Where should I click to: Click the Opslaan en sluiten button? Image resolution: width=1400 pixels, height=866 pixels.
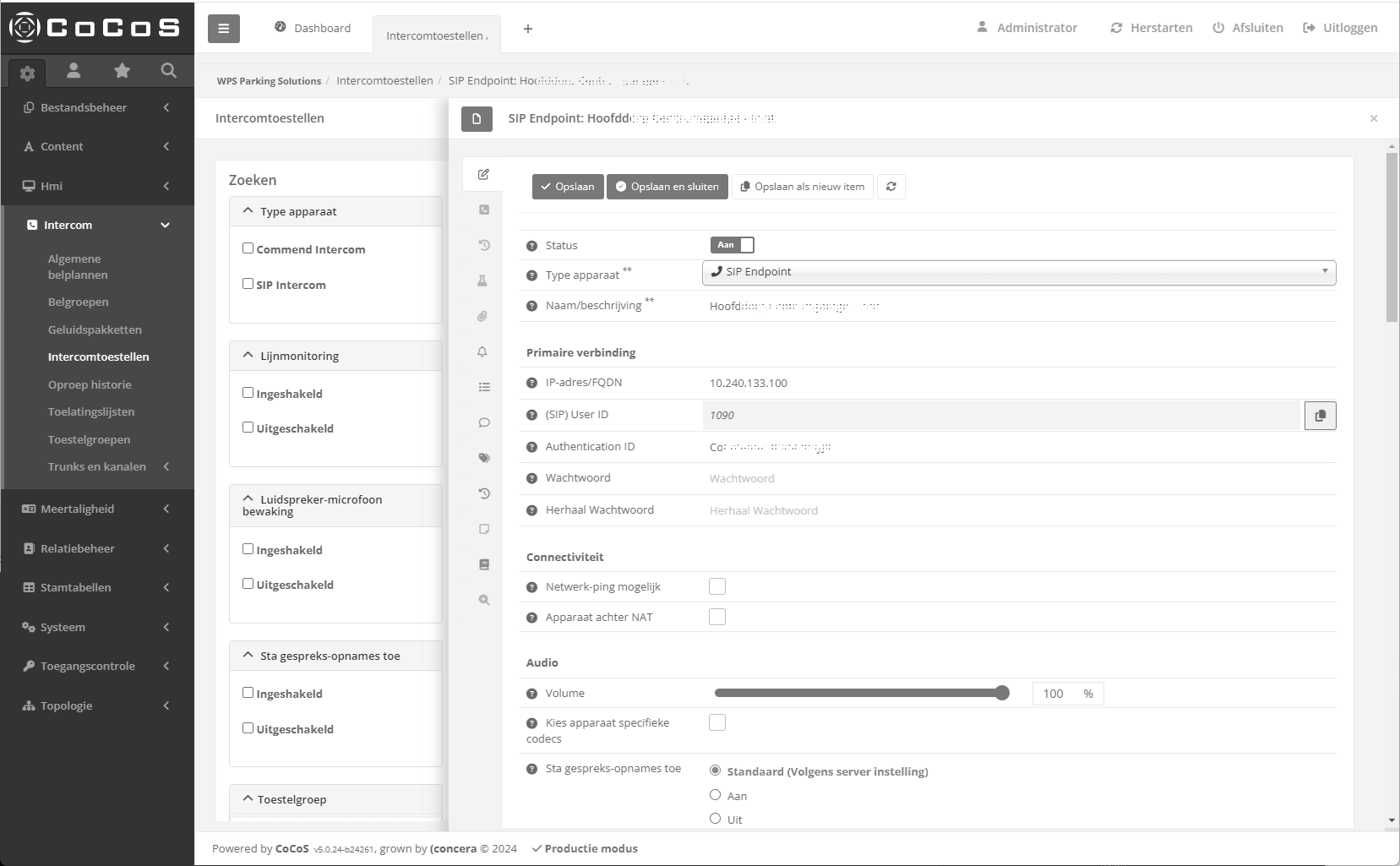(667, 187)
